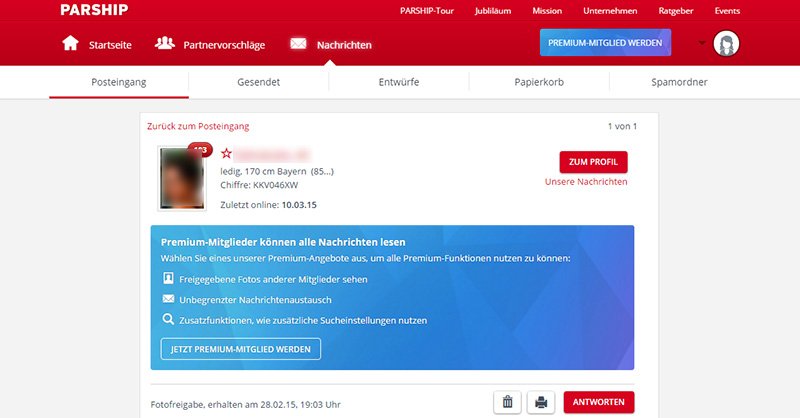The height and width of the screenshot is (418, 800).
Task: Open Nachrichten in navigation
Action: click(x=344, y=45)
